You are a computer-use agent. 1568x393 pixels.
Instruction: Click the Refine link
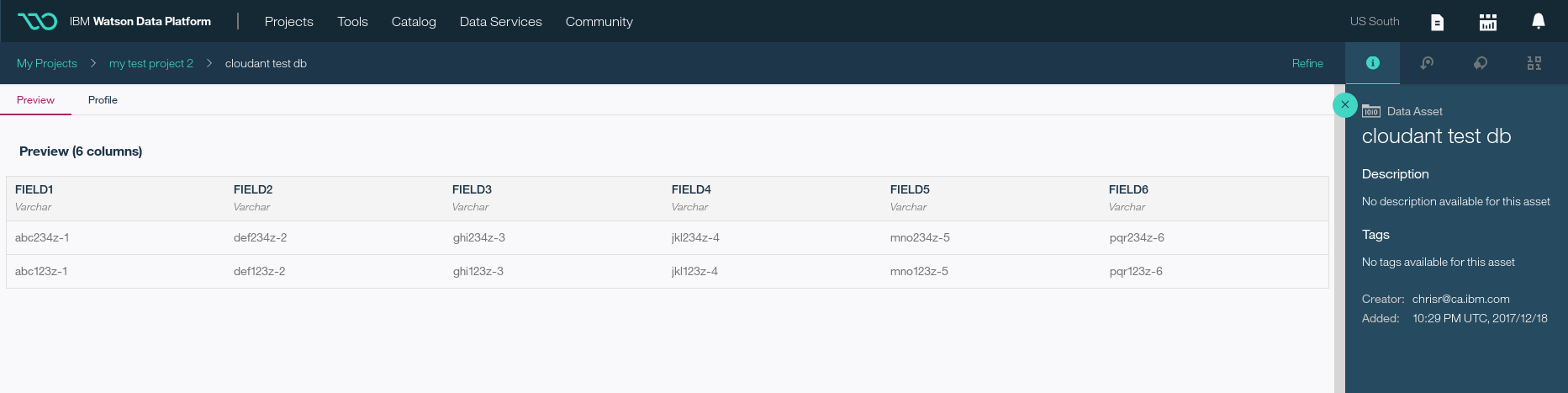tap(1307, 63)
